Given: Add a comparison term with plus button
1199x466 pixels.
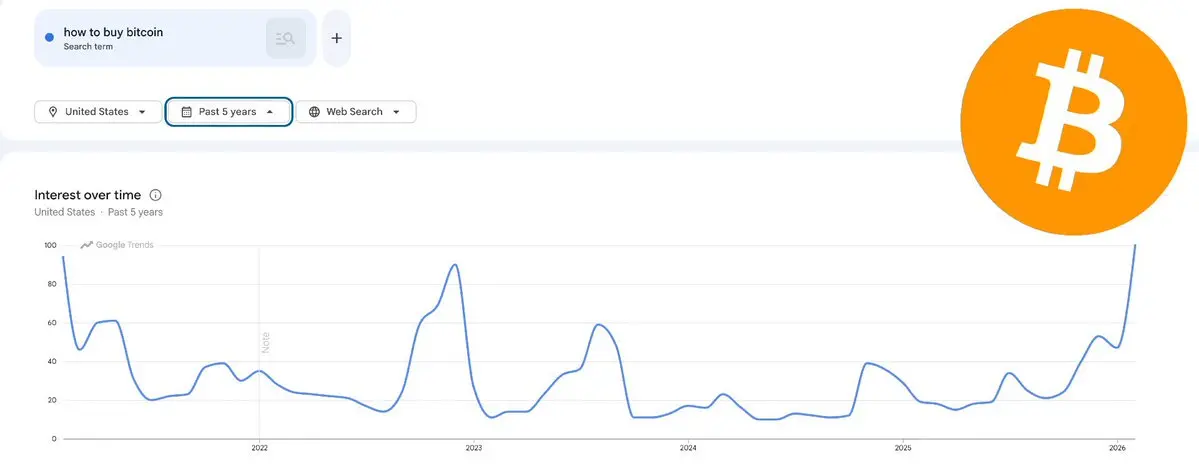Looking at the screenshot, I should click(336, 38).
